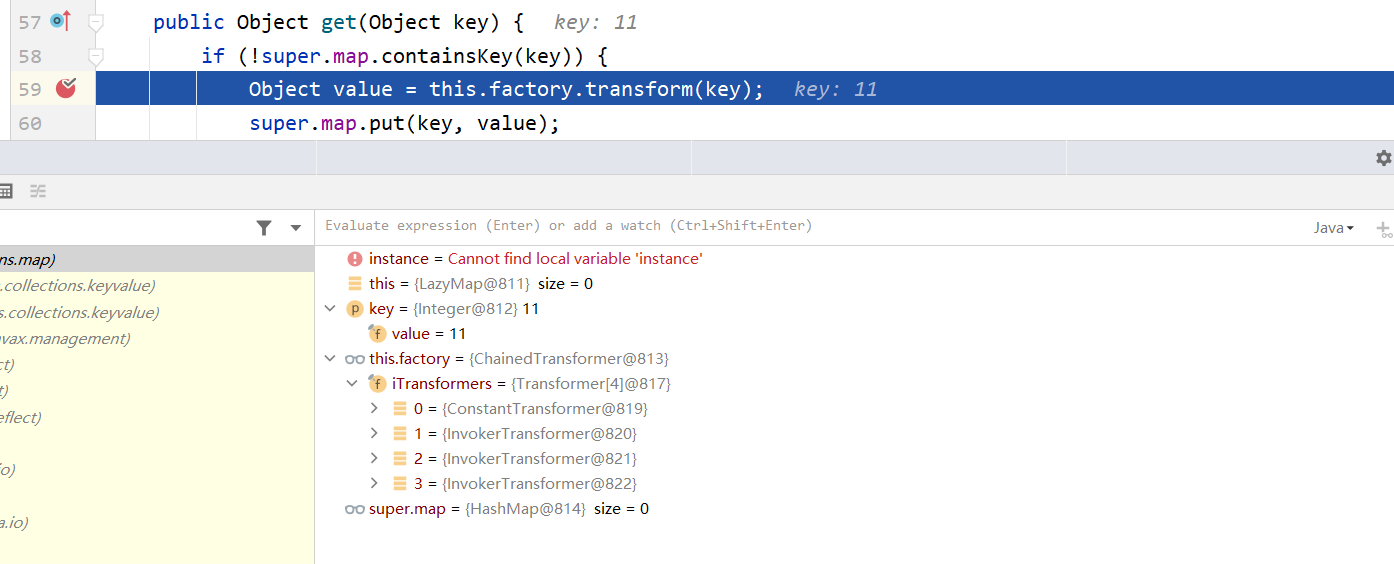This screenshot has height=564, width=1394.
Task: Open the Java language dropdown
Action: tap(1333, 228)
